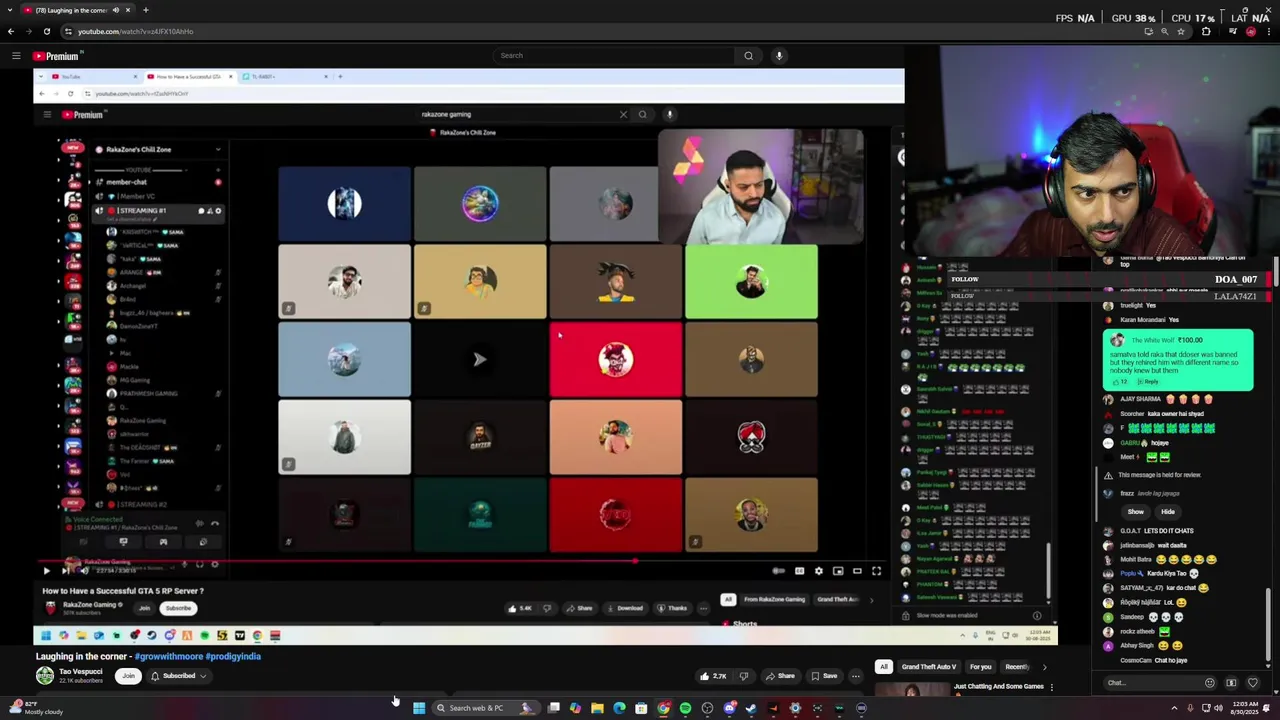Screen dimensions: 1280x720
Task: Open 'Just Chatting And Some Games' suggestion
Action: pos(998,686)
